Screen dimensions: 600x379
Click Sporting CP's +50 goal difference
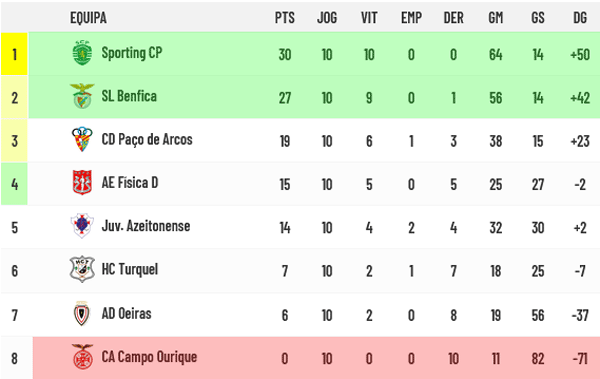[580, 54]
